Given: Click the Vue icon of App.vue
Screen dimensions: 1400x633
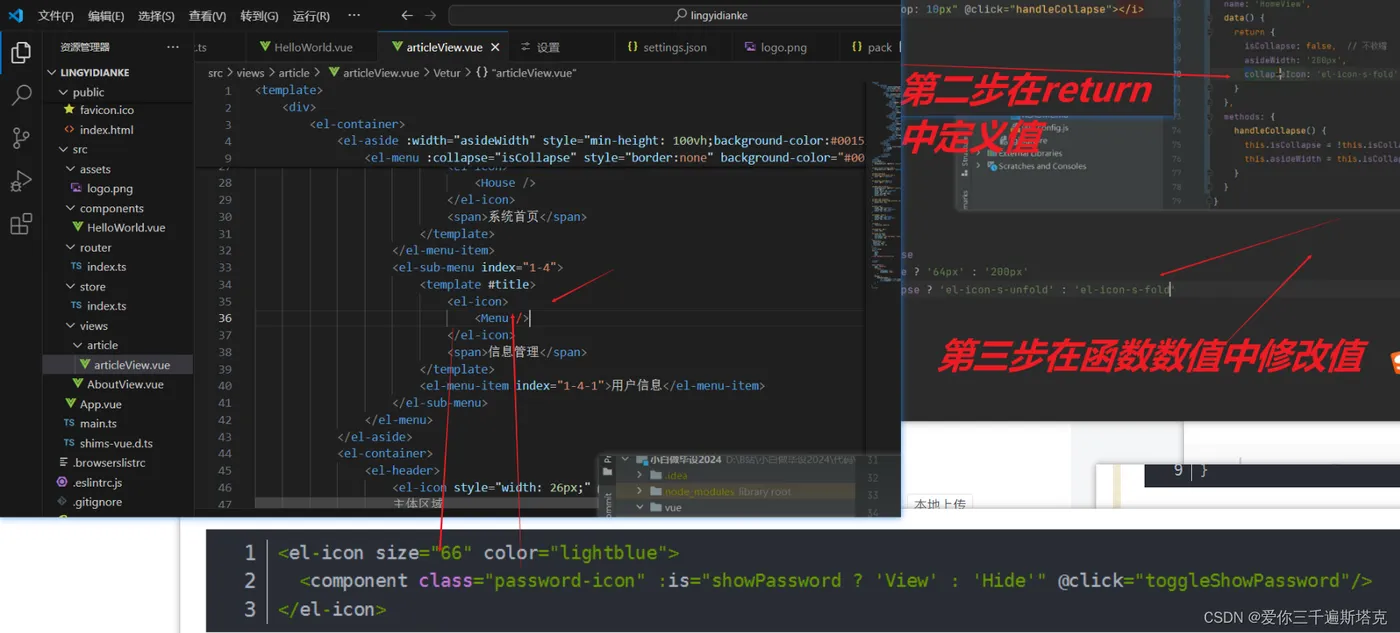Looking at the screenshot, I should pos(69,404).
